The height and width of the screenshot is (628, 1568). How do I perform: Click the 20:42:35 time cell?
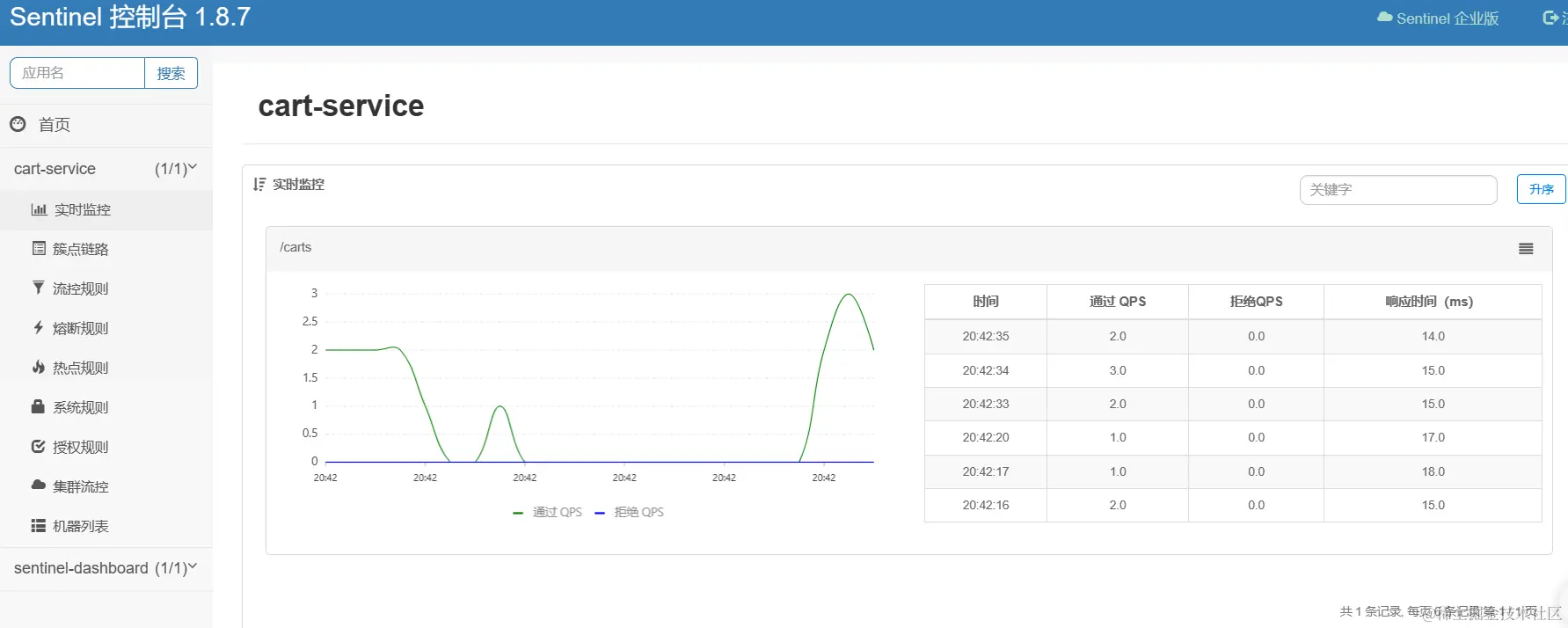pos(986,336)
